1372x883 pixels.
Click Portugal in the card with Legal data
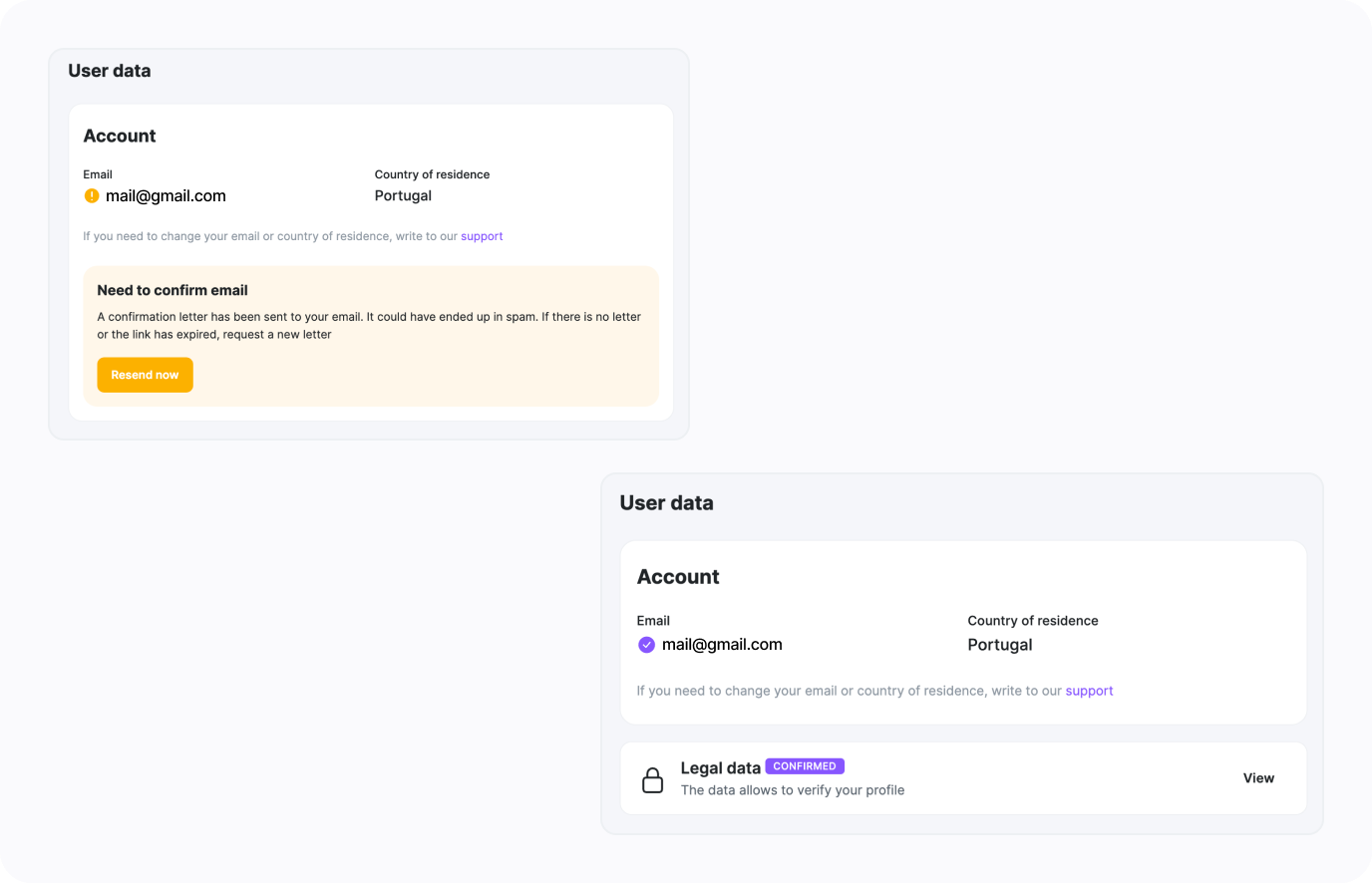[999, 645]
